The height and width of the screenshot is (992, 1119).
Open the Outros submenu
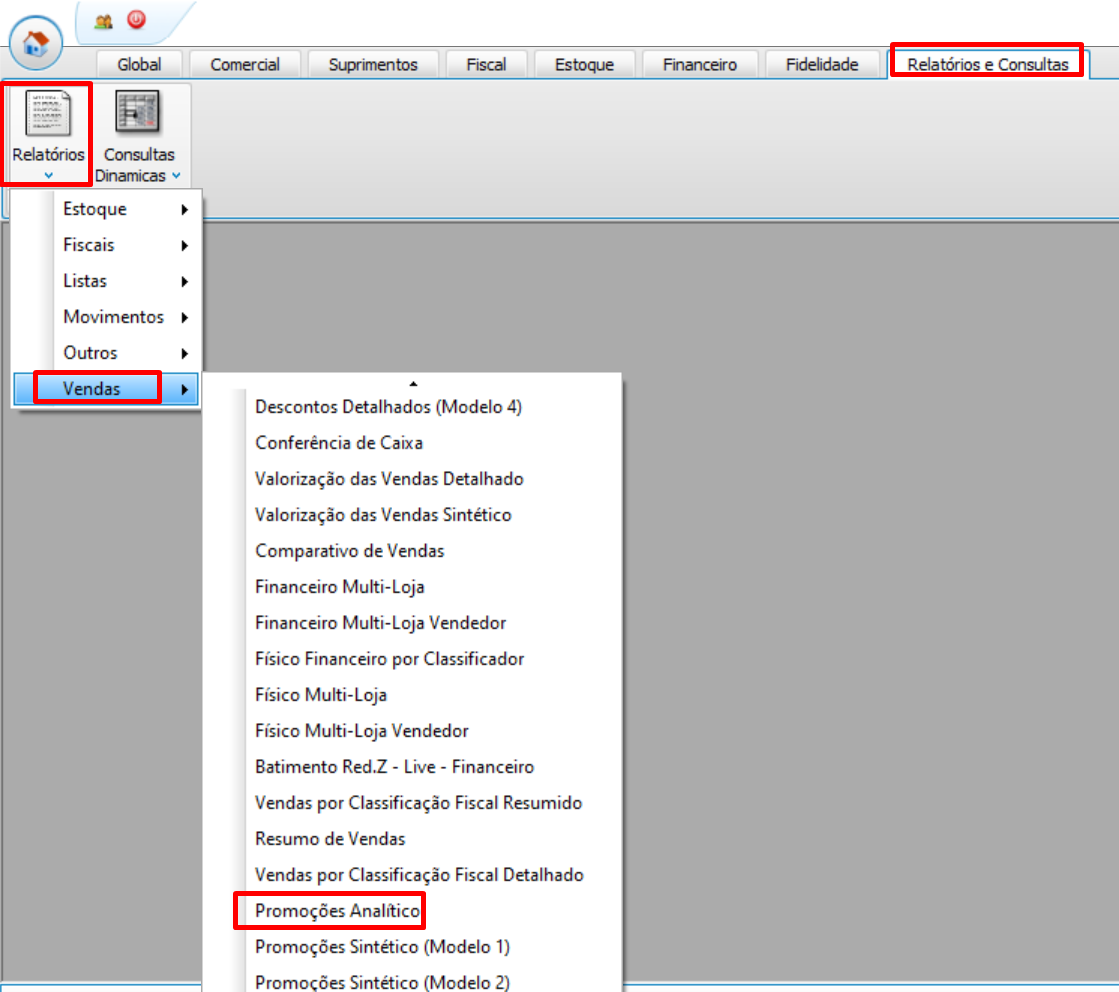click(107, 353)
